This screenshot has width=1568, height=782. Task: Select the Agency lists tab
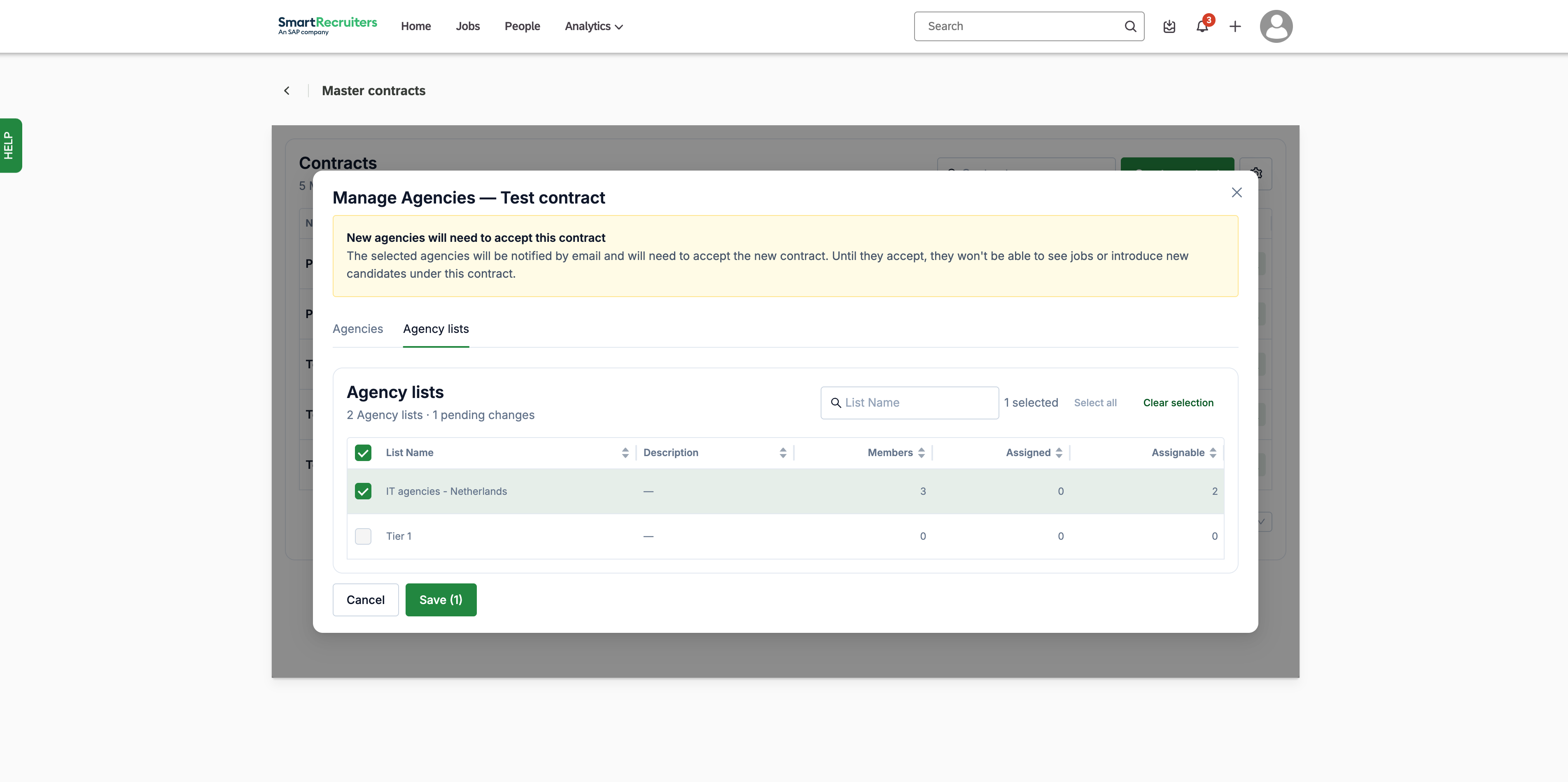436,329
